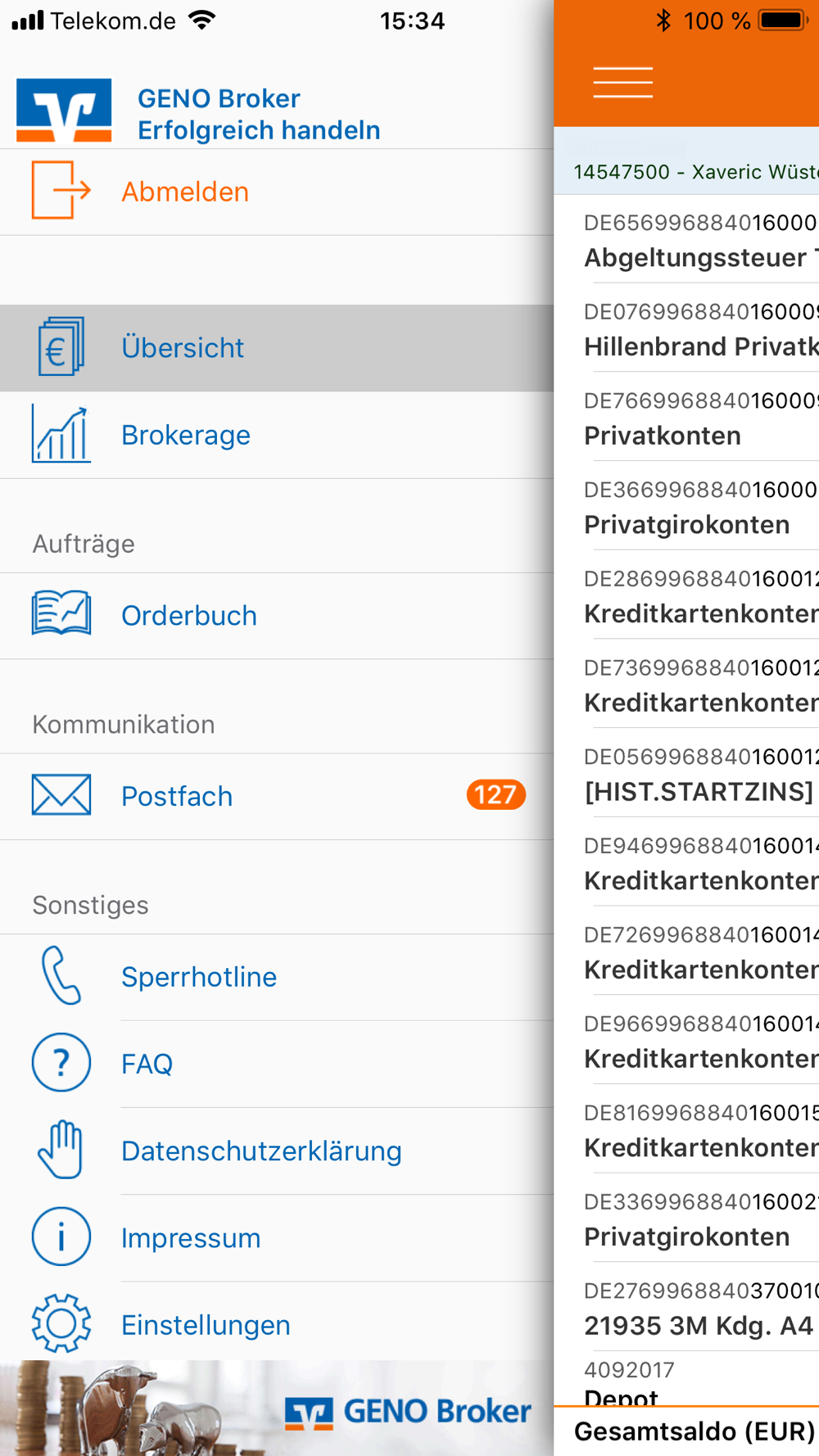This screenshot has width=819, height=1456.
Task: Choose the Orderbuch menu entry
Action: [x=277, y=616]
